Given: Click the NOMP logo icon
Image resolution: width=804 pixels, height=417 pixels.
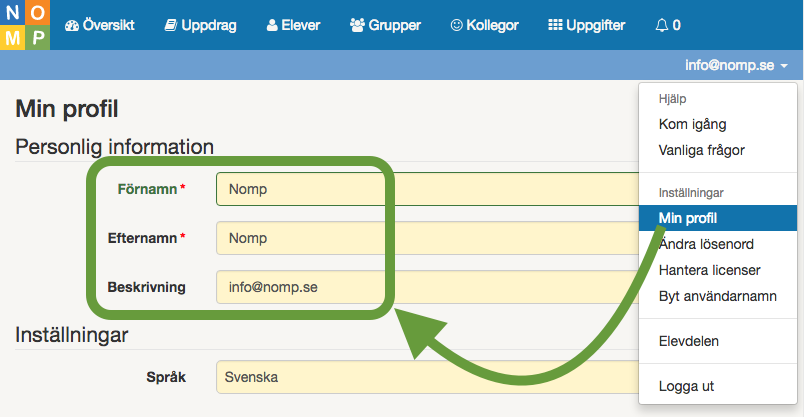Looking at the screenshot, I should tap(24, 25).
